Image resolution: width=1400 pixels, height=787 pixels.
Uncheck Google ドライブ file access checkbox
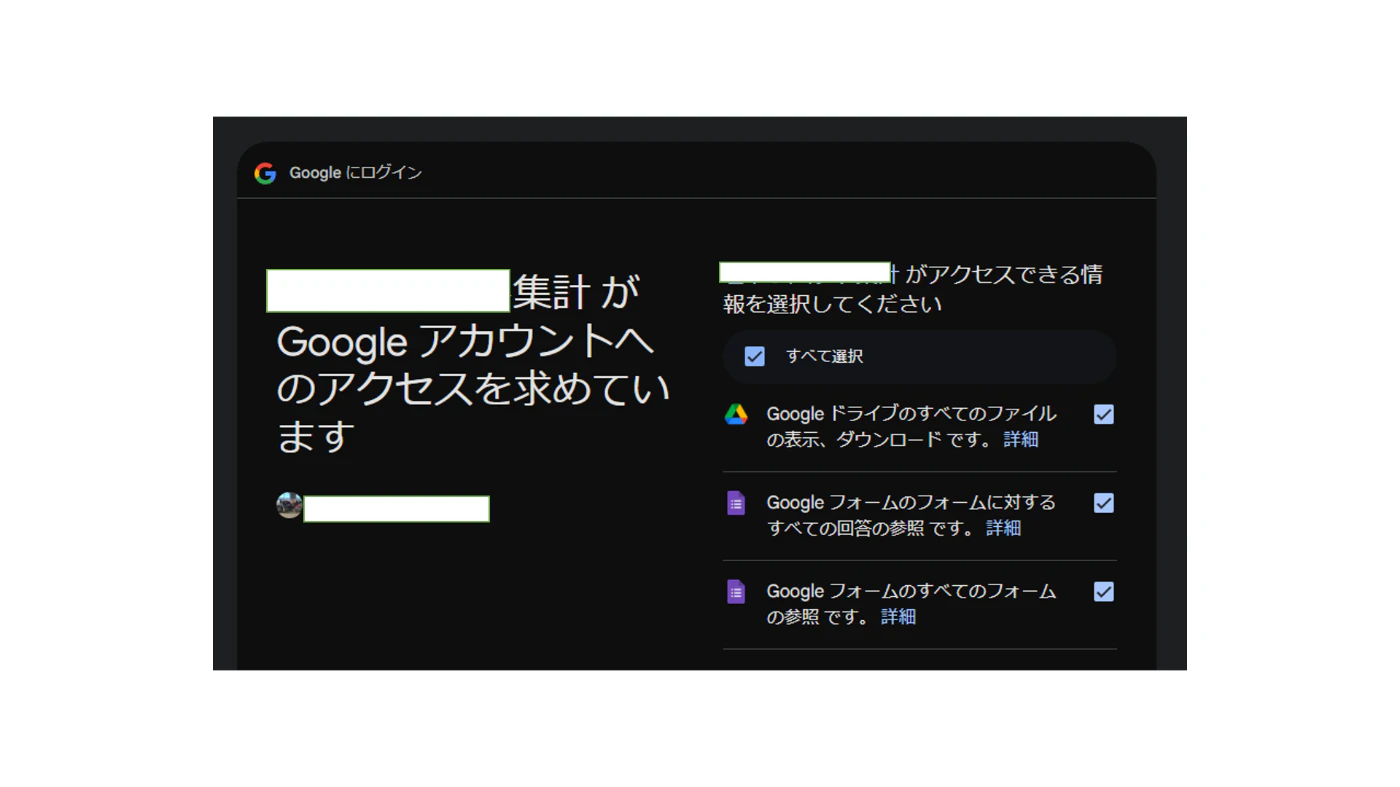tap(1104, 414)
